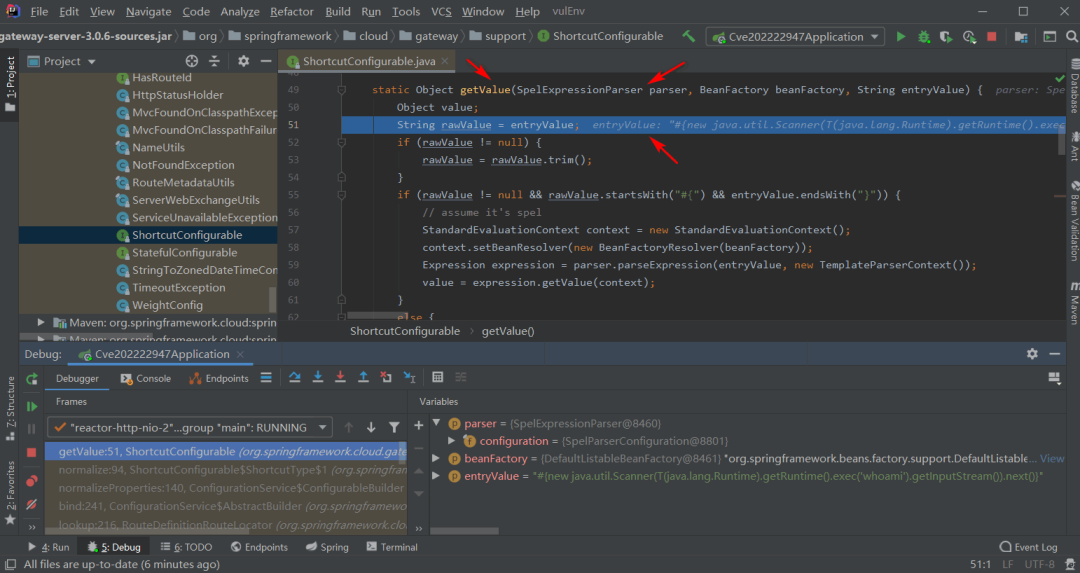
Task: Collapse code fold at line 49
Action: tap(342, 90)
